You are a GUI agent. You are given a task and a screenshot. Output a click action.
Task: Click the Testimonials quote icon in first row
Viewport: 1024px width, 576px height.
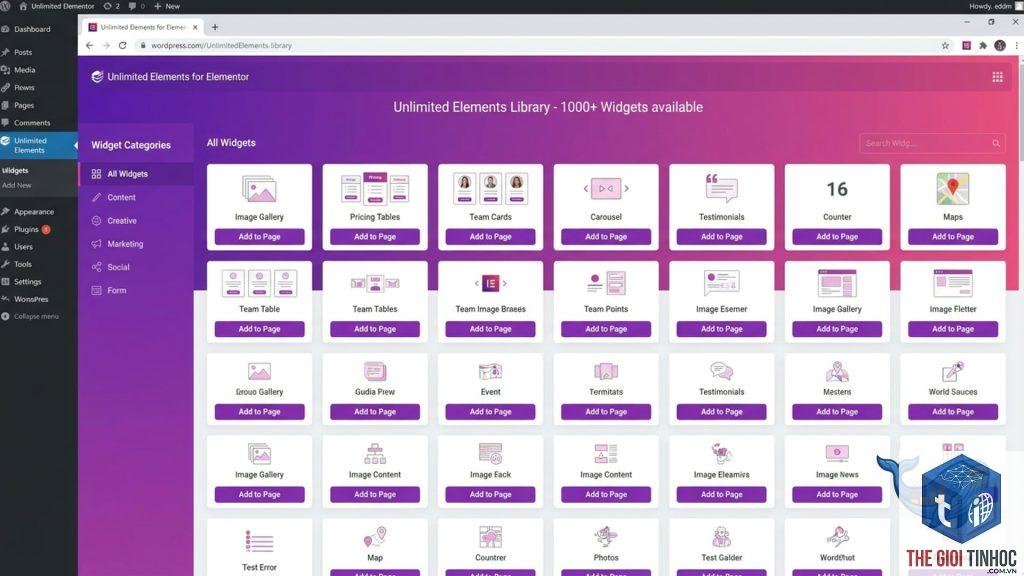coord(722,189)
